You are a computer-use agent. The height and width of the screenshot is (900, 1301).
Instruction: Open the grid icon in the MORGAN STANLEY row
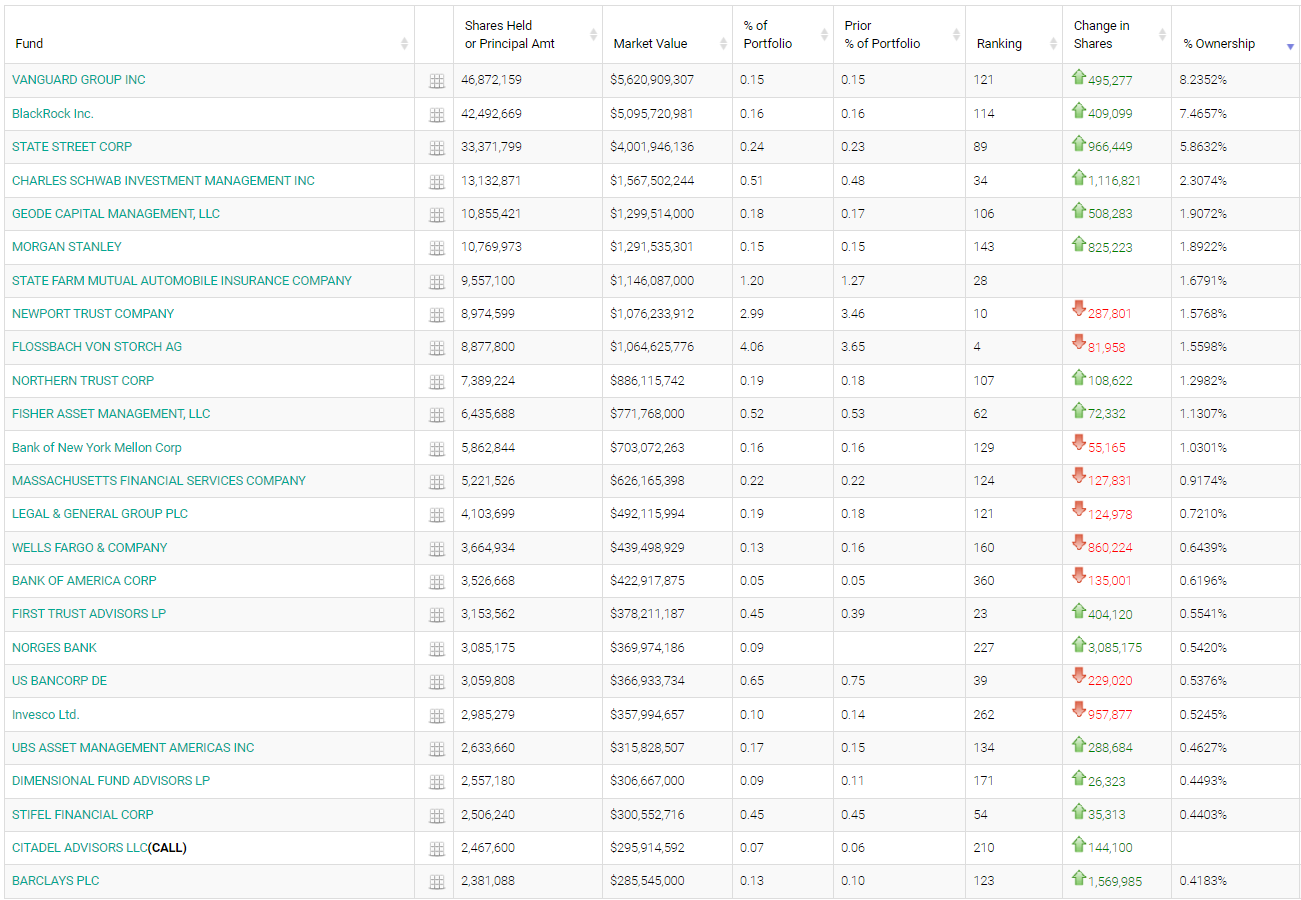click(x=437, y=248)
